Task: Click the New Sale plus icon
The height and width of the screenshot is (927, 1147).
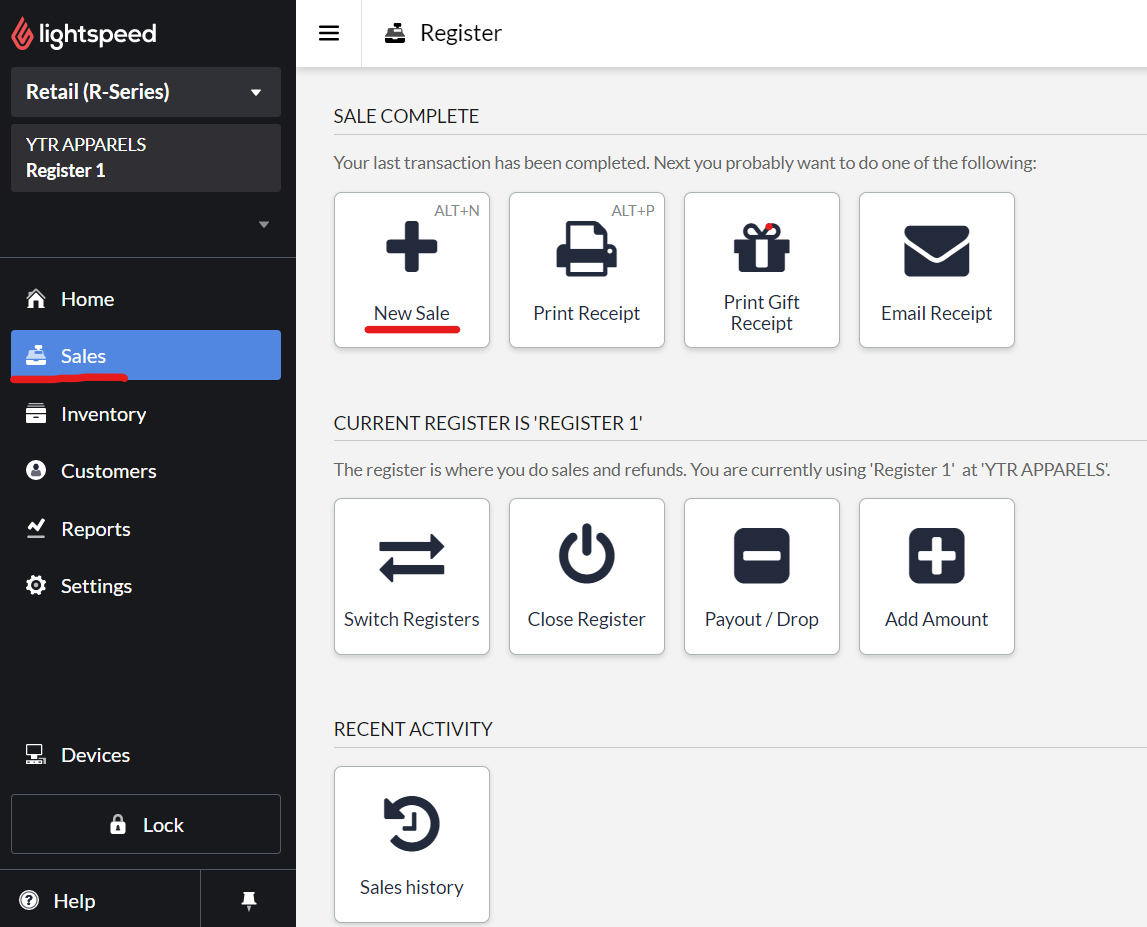Action: (411, 246)
